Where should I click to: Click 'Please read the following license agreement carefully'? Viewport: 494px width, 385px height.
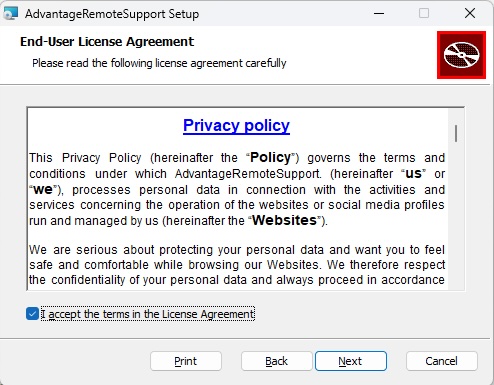159,63
